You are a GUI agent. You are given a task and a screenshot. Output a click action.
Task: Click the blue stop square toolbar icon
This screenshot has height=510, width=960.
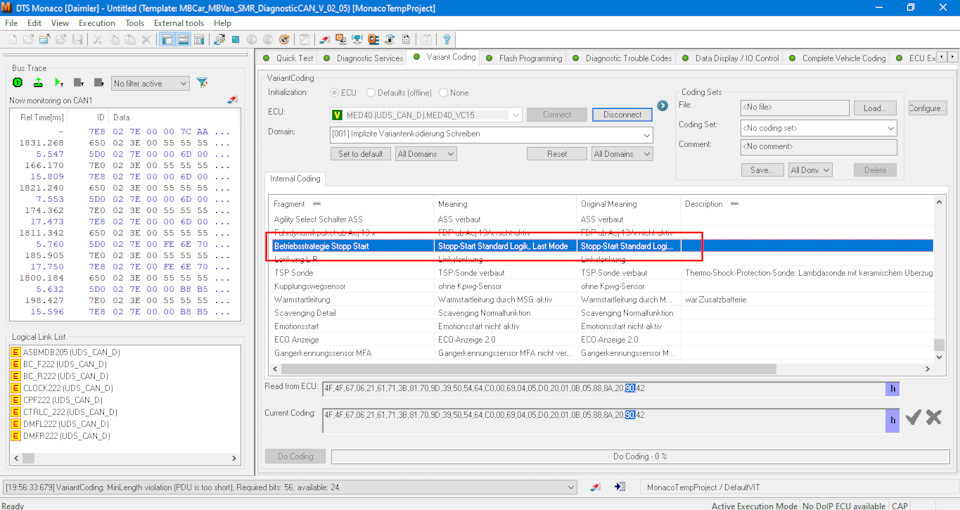click(x=236, y=40)
